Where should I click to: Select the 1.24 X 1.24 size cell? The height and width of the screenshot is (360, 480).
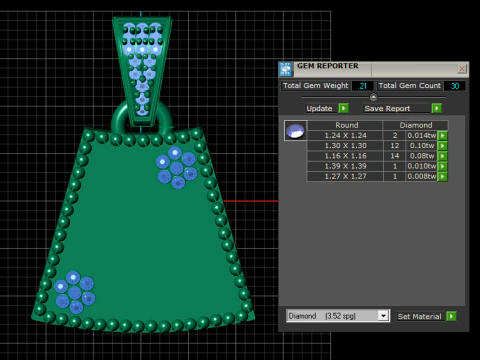point(345,136)
